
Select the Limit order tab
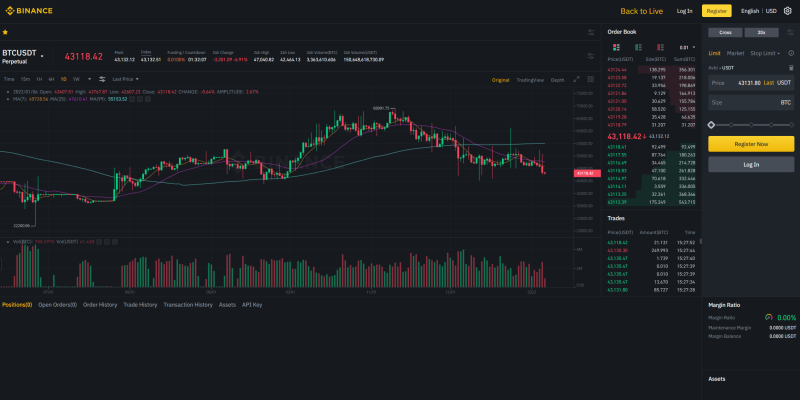[x=714, y=53]
